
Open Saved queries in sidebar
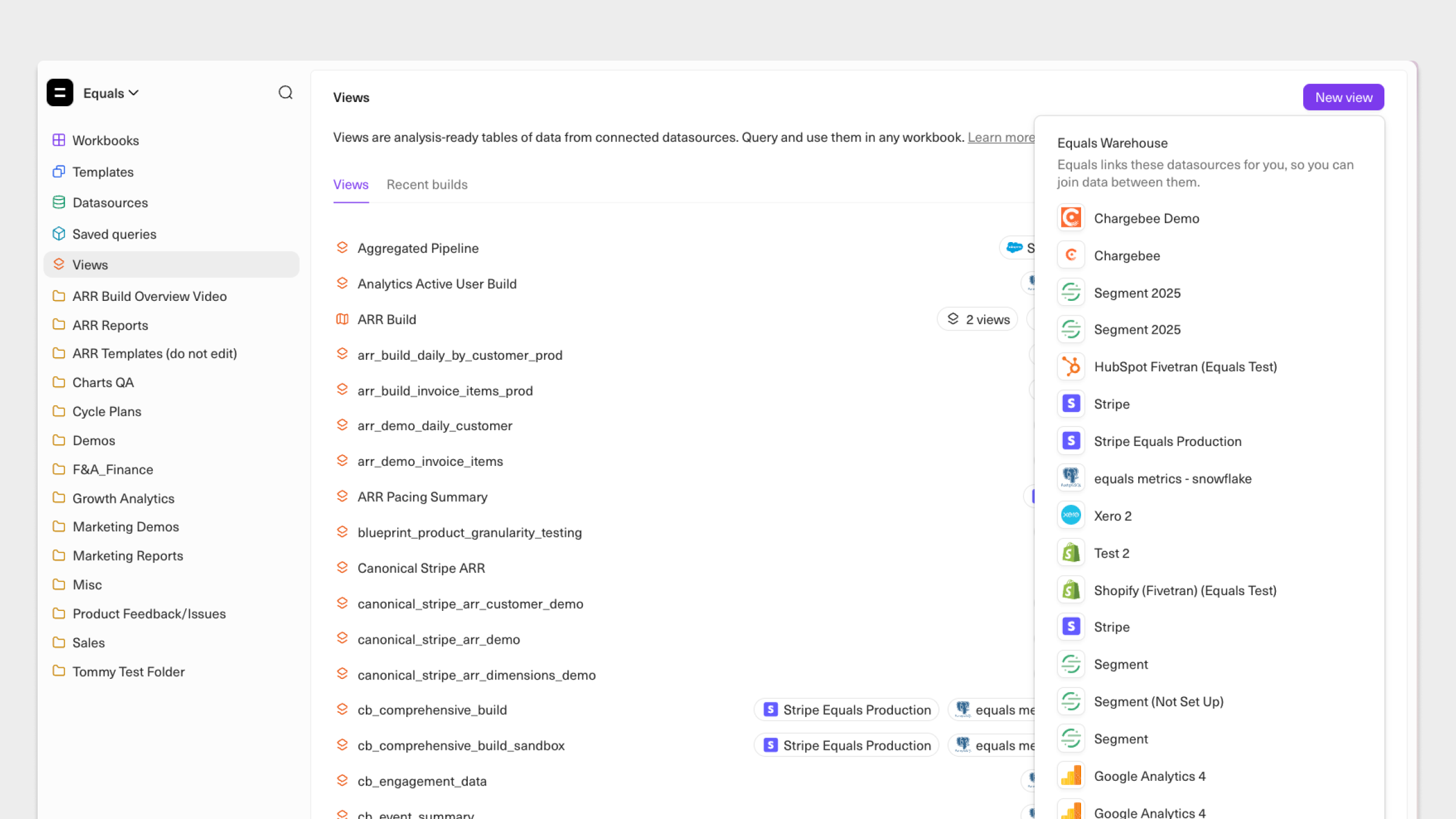pos(114,234)
